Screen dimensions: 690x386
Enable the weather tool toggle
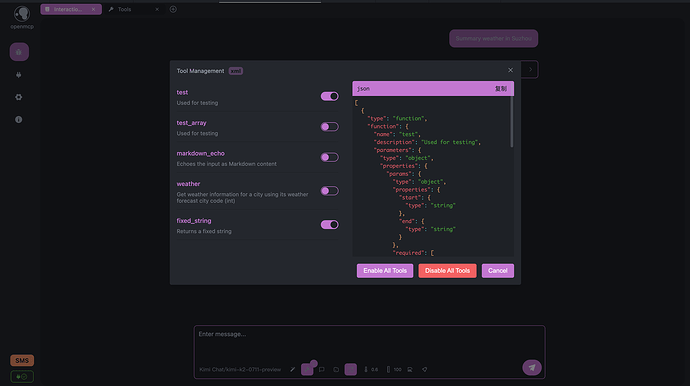330,191
